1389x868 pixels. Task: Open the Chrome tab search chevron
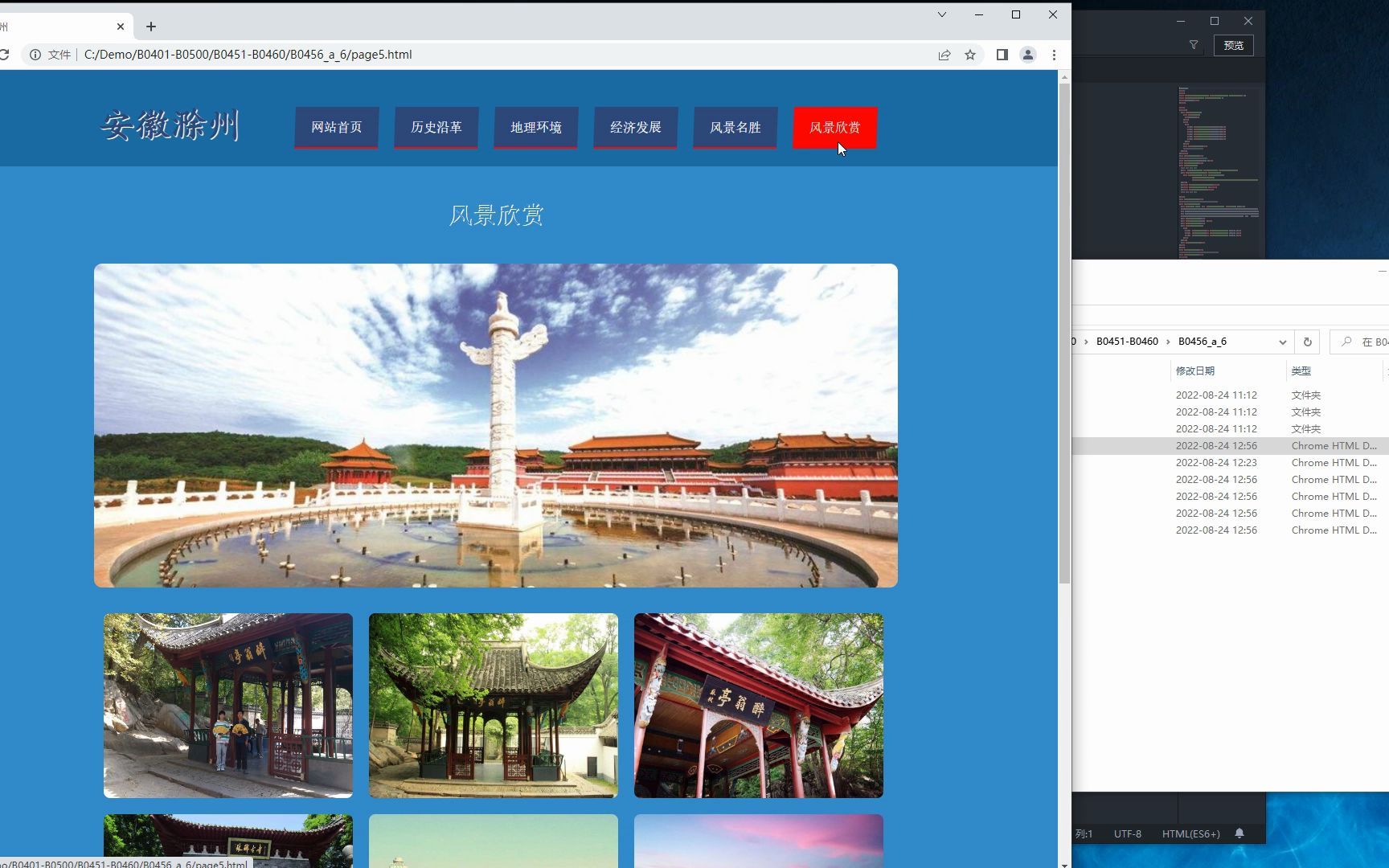pyautogui.click(x=942, y=14)
